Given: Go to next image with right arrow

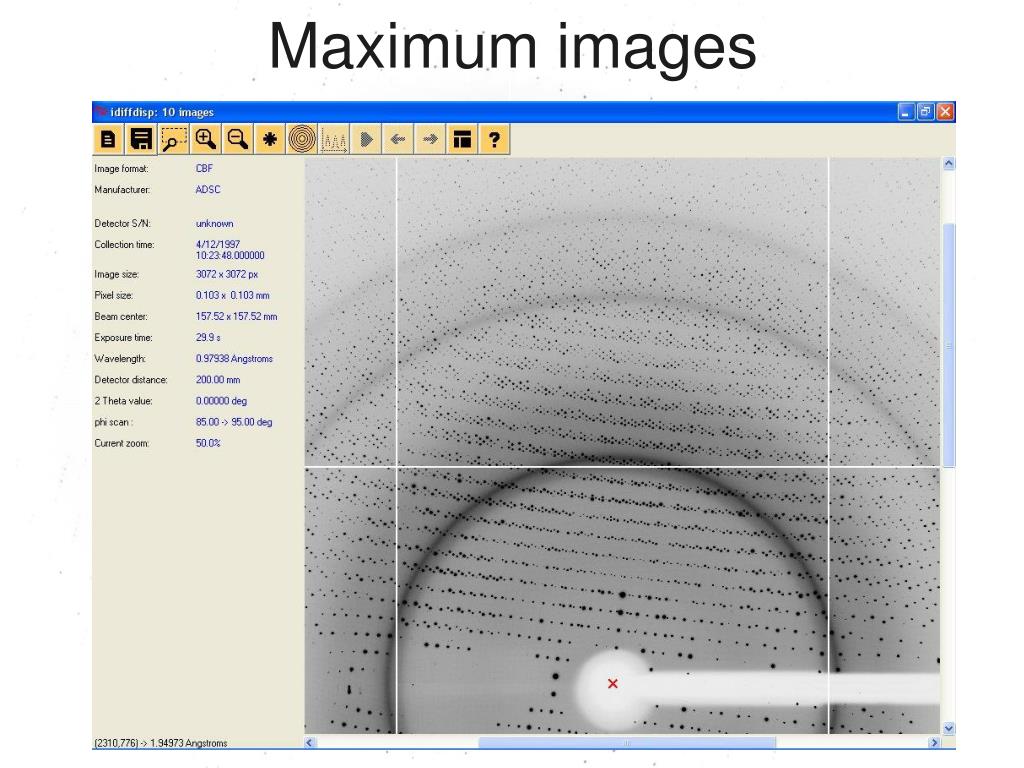Looking at the screenshot, I should pyautogui.click(x=430, y=139).
